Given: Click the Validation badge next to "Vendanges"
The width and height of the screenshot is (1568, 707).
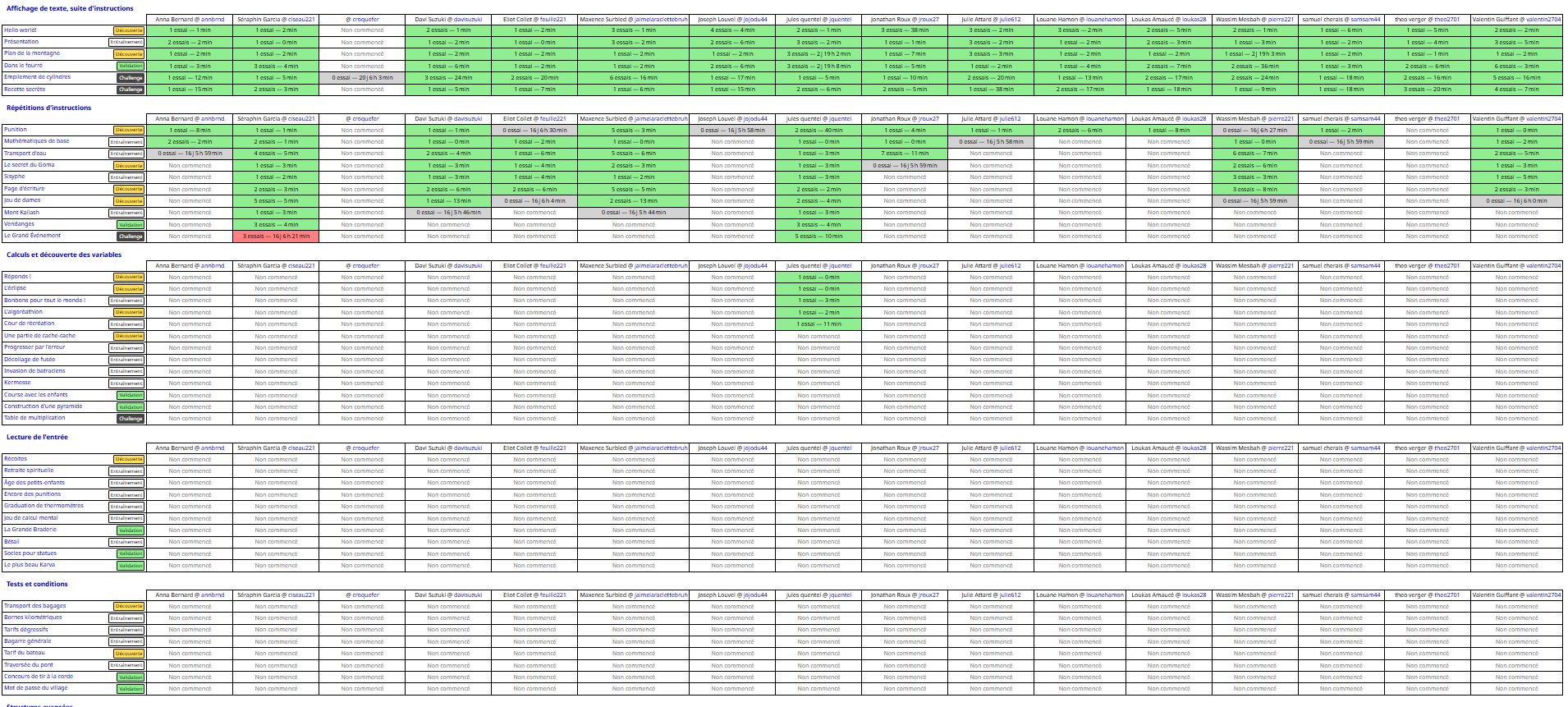Looking at the screenshot, I should pyautogui.click(x=131, y=225).
